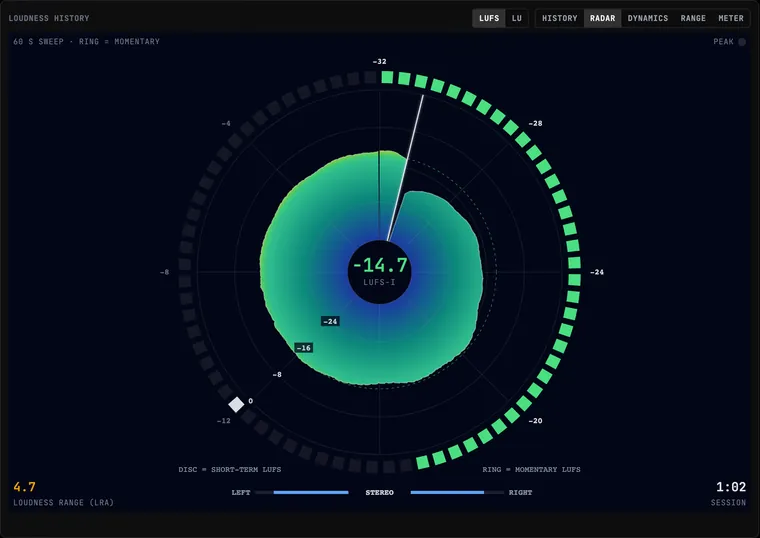Click the -16 label on the disc

point(303,348)
